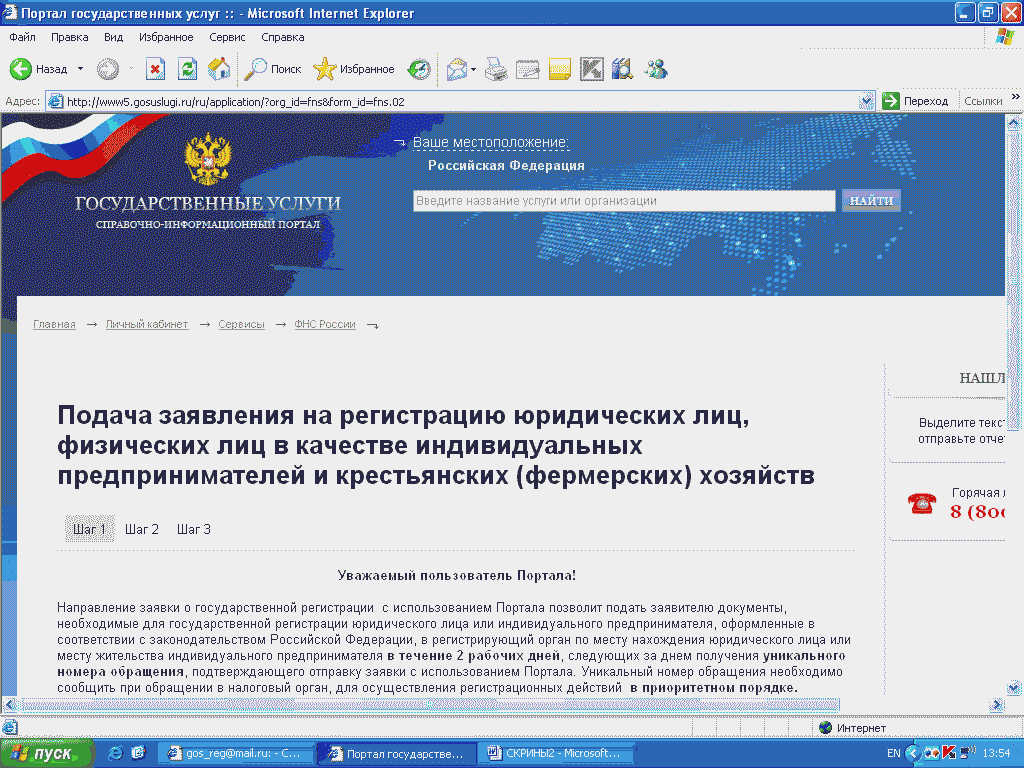
Task: Open the address bar URL dropdown
Action: [x=866, y=100]
